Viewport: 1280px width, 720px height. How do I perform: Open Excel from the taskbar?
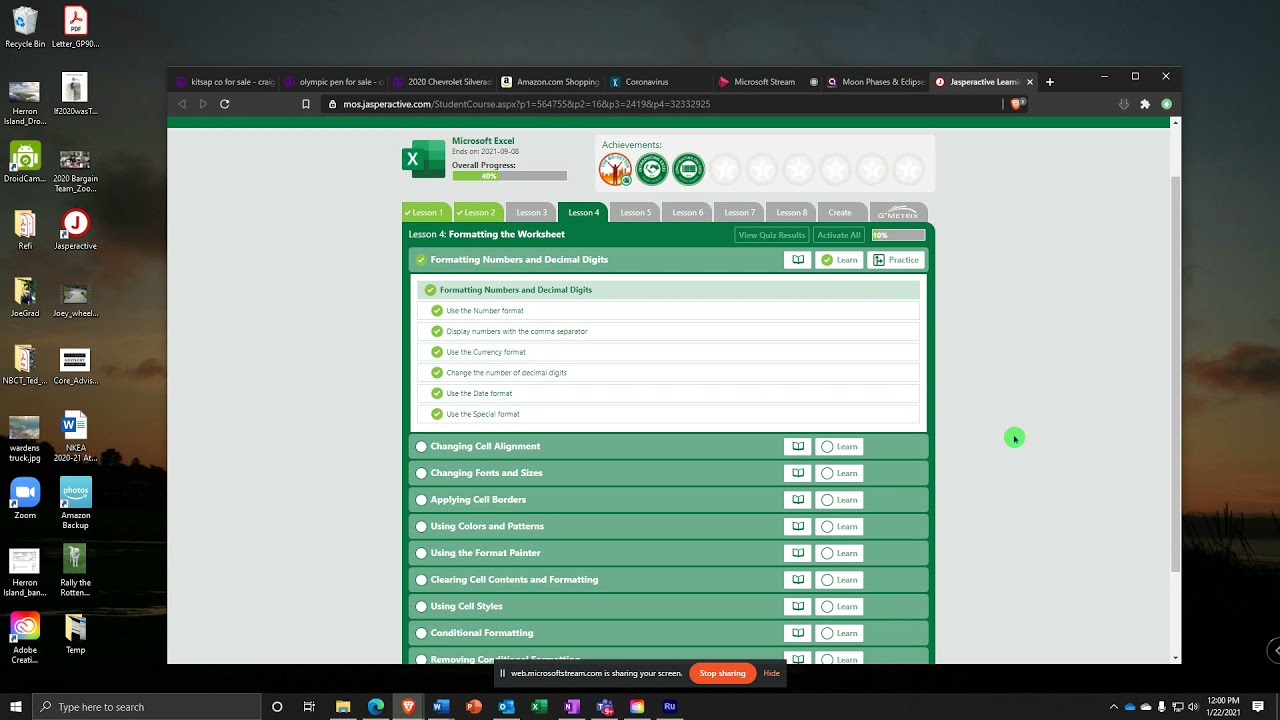point(539,707)
